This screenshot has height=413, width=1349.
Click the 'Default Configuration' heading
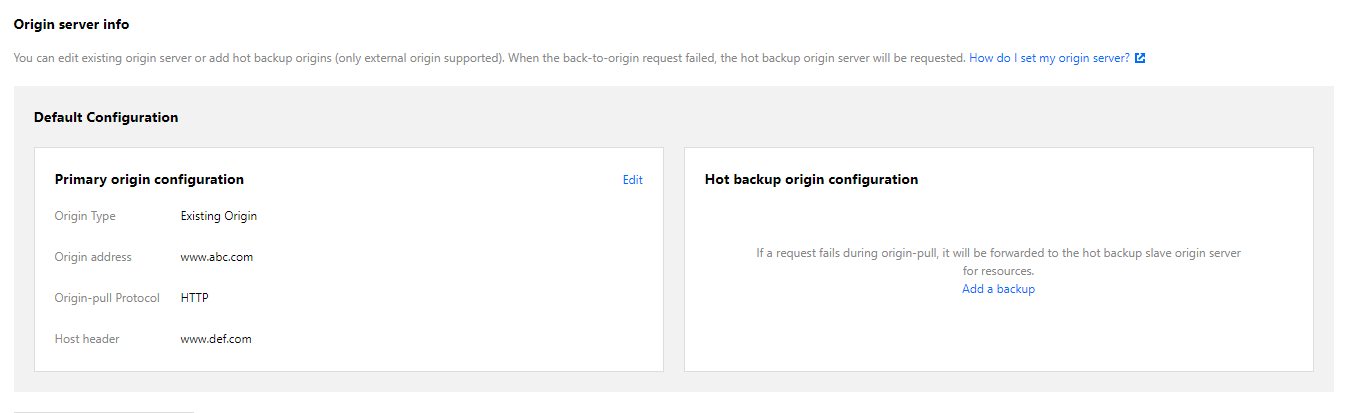106,117
